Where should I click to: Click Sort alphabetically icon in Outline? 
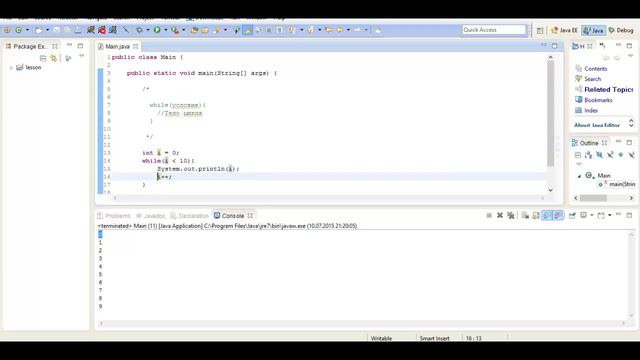tap(588, 155)
